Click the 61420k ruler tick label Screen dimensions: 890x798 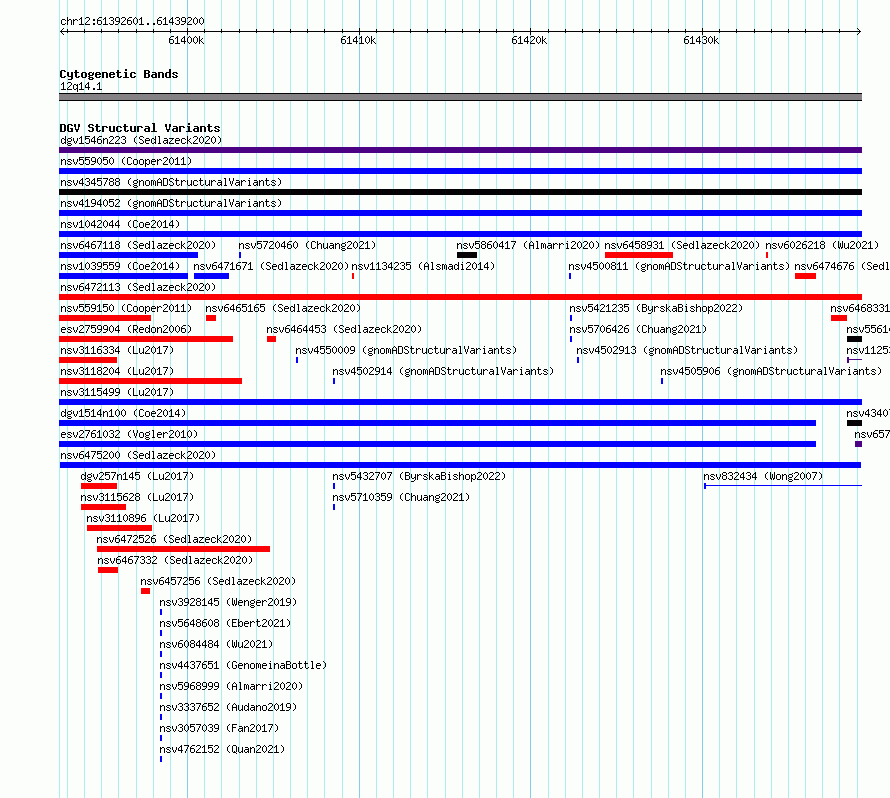click(x=529, y=40)
